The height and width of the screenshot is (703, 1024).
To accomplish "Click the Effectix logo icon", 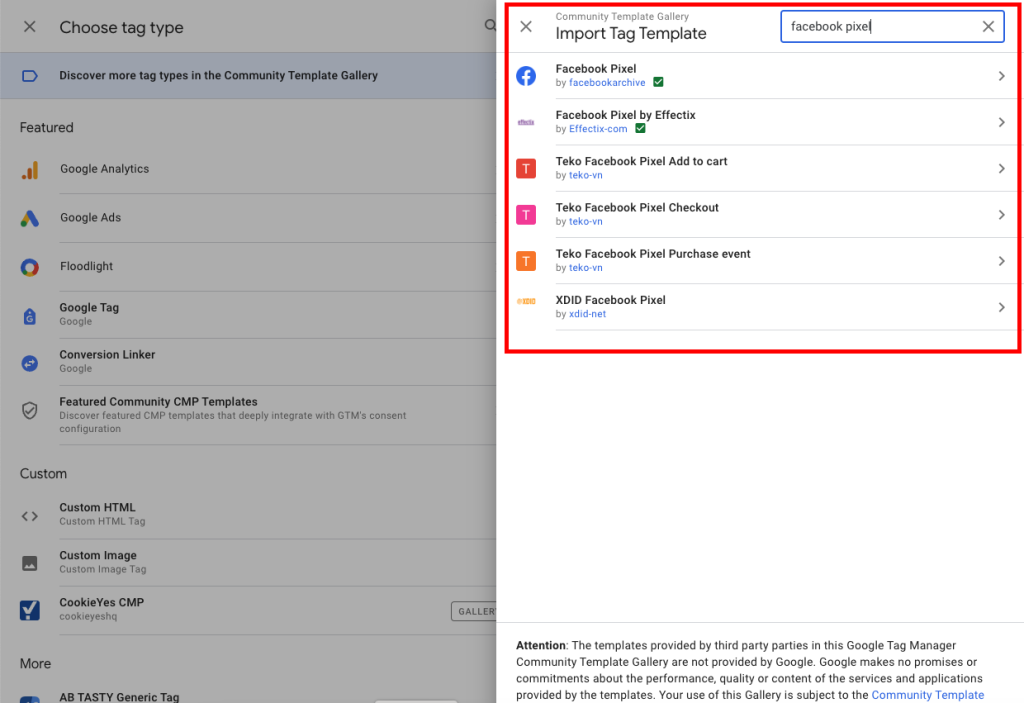I will tap(526, 122).
